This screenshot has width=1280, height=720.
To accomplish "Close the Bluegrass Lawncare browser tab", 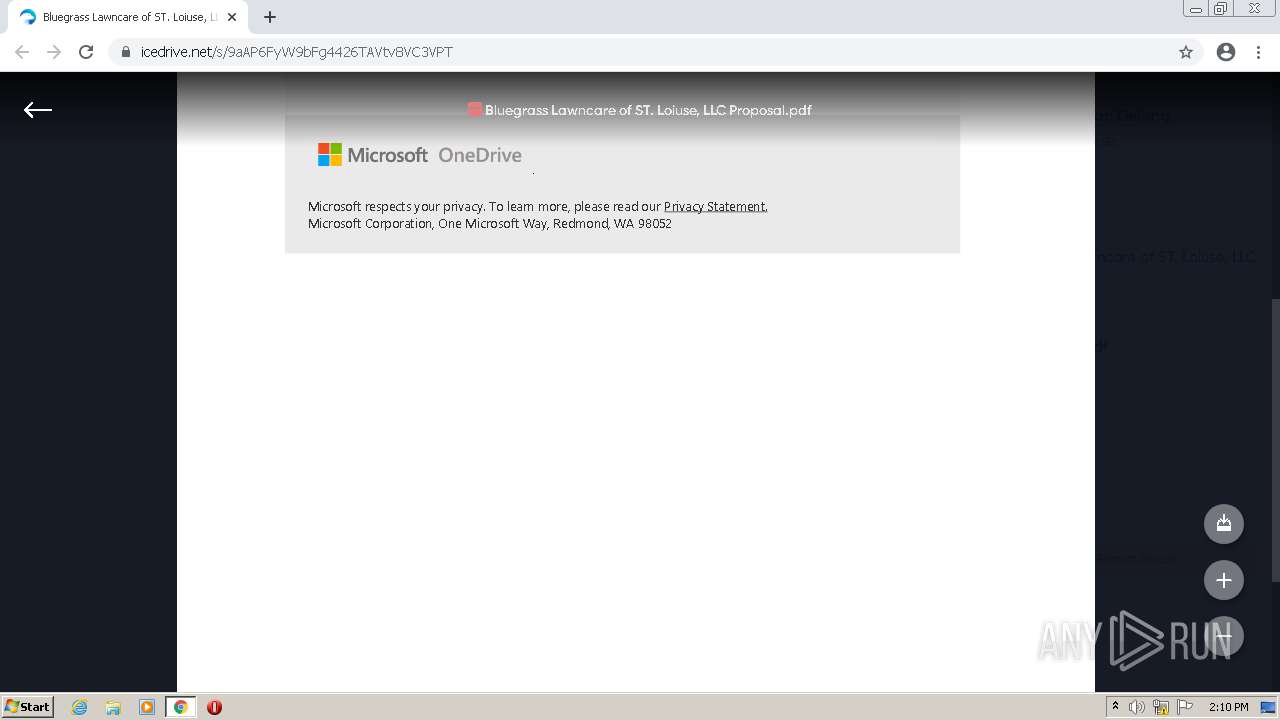I will [232, 17].
